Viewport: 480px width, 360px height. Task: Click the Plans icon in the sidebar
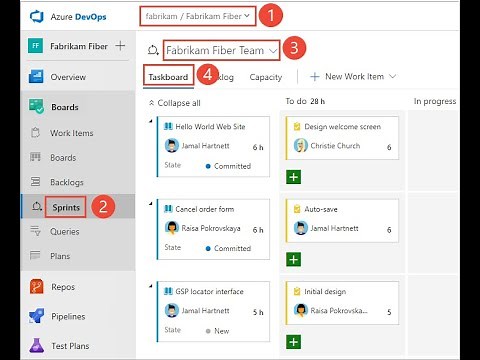[35, 255]
